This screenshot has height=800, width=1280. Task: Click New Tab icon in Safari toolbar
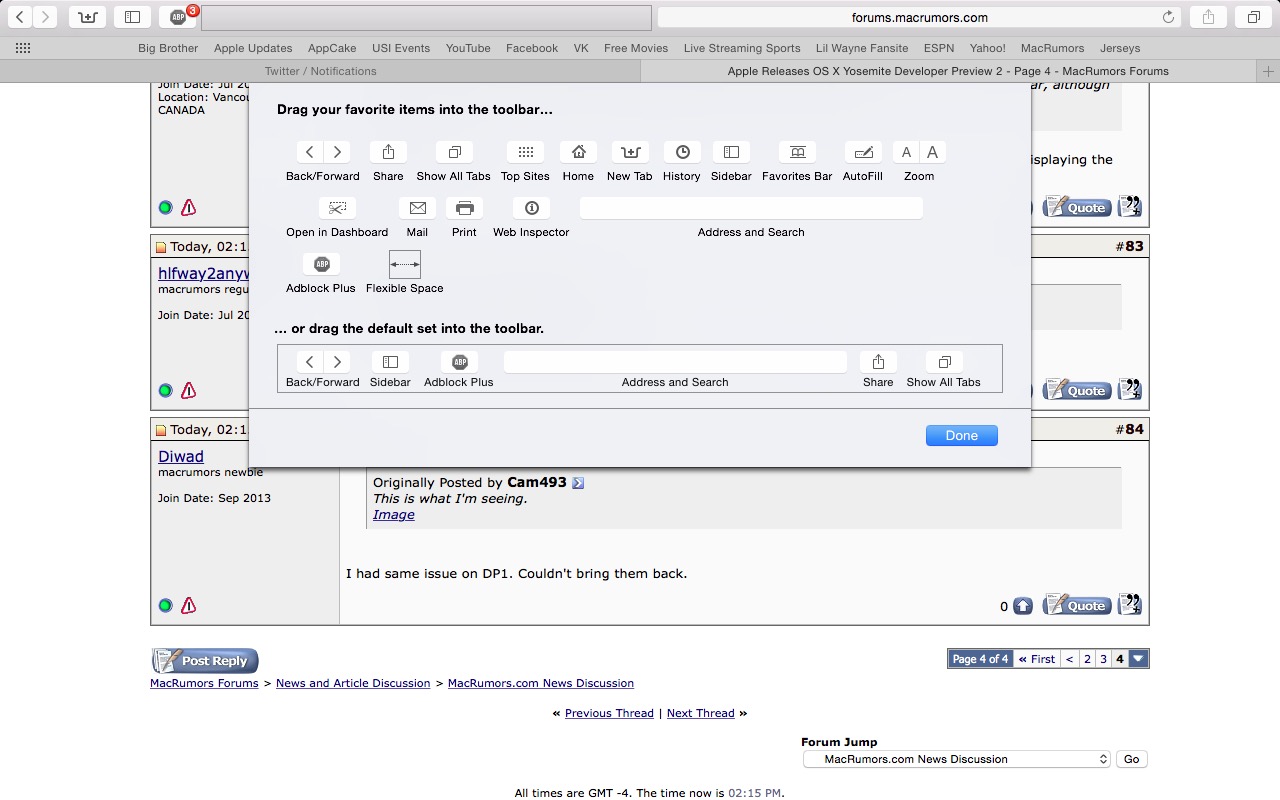[88, 17]
